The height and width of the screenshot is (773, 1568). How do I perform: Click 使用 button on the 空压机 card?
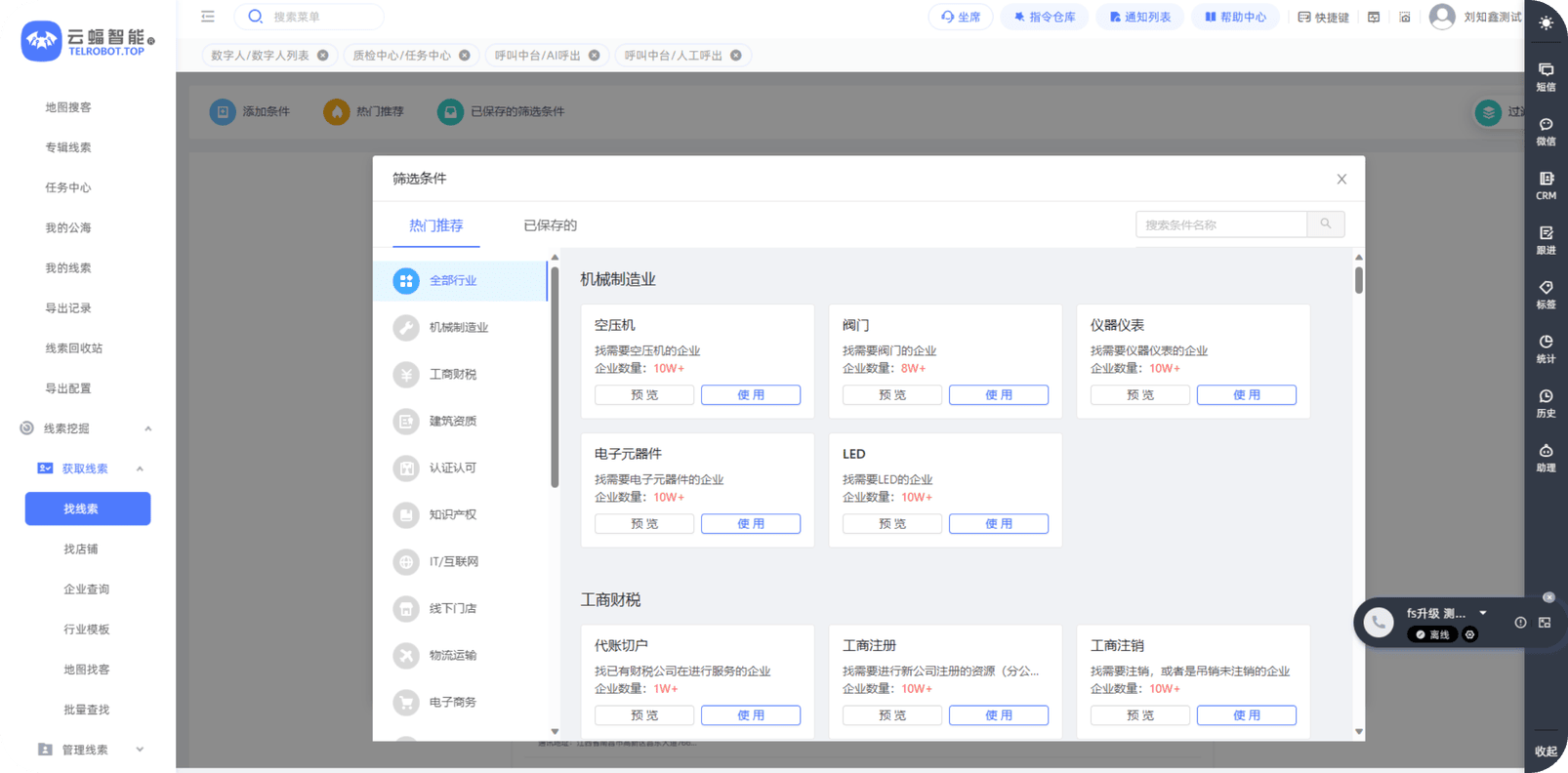point(750,395)
